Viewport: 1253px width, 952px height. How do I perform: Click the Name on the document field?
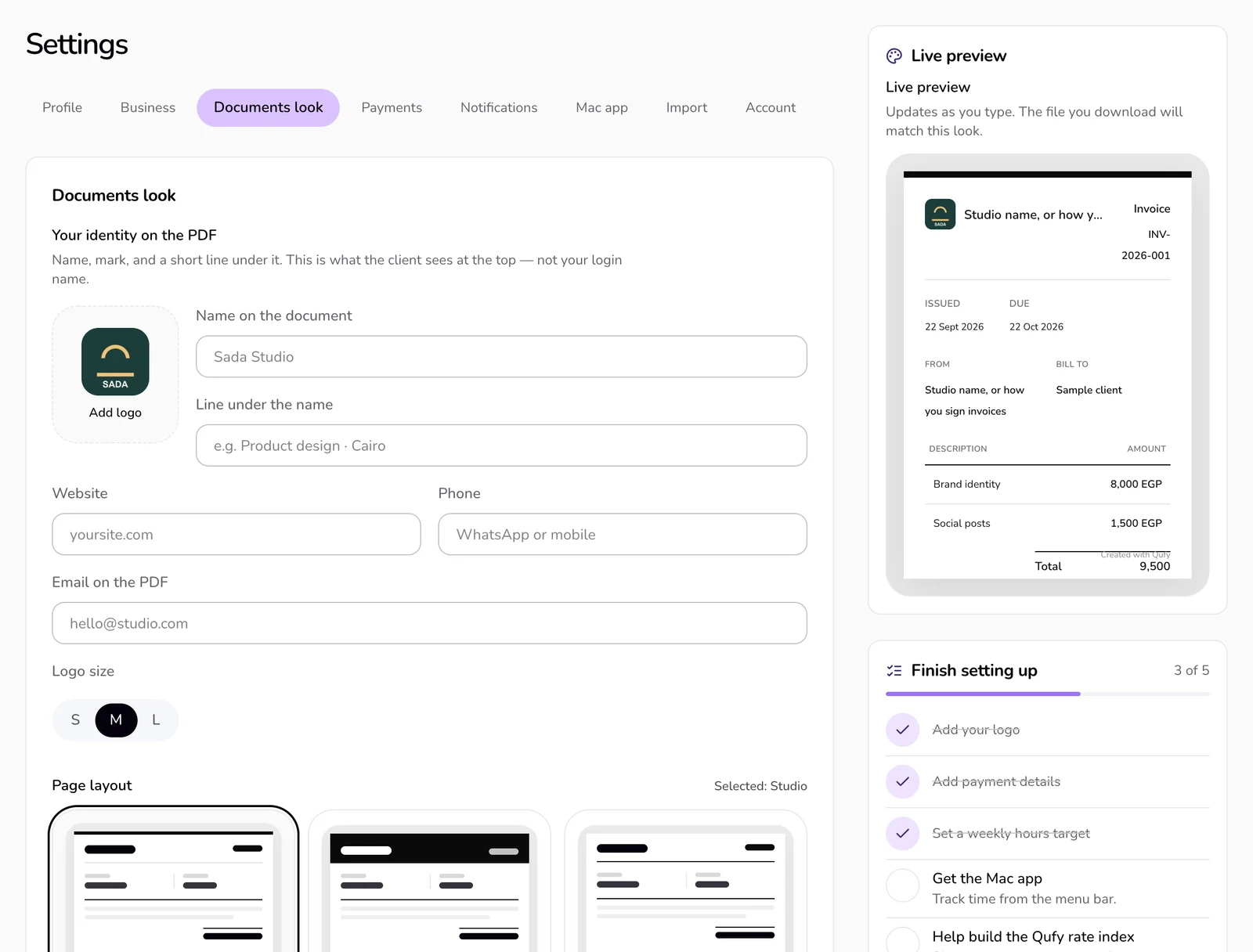coord(501,357)
